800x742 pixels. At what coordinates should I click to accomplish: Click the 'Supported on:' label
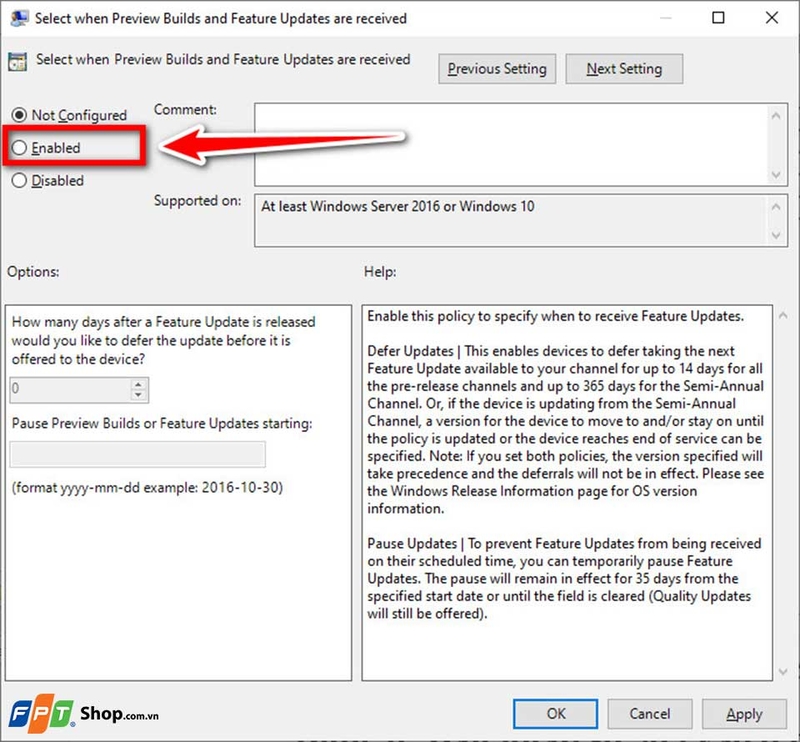[197, 201]
